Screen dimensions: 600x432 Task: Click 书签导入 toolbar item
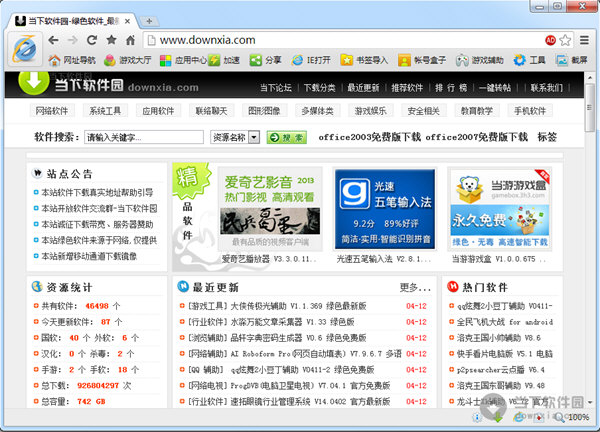point(364,60)
